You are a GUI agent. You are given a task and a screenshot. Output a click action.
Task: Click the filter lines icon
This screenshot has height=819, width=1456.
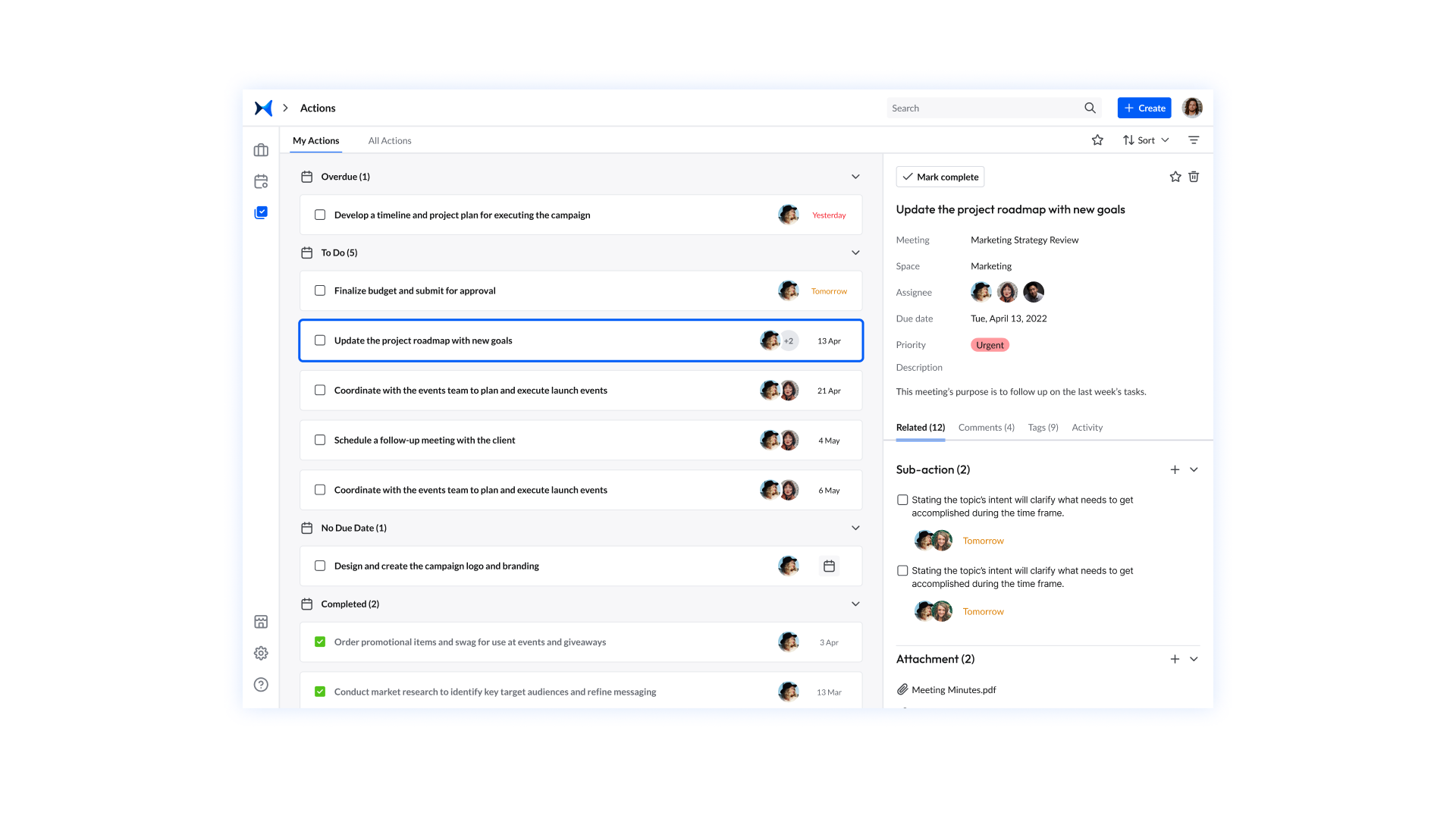click(1194, 140)
